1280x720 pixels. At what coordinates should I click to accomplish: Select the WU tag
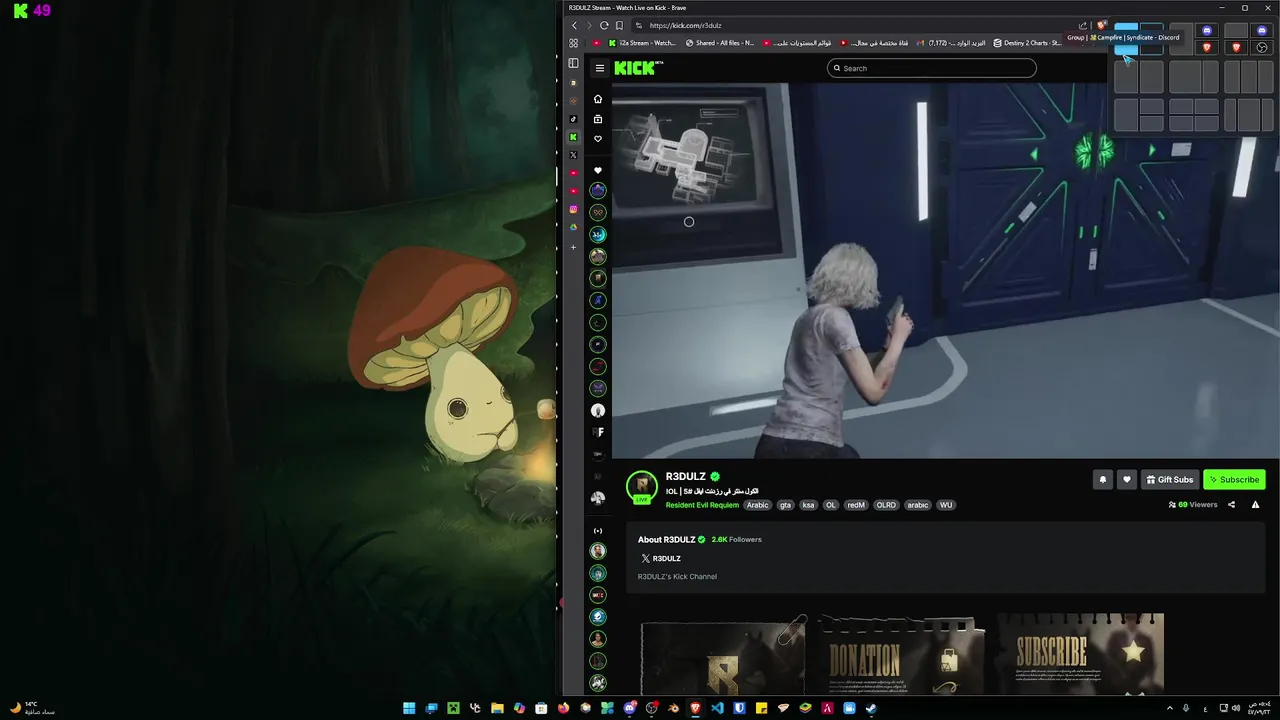point(946,505)
